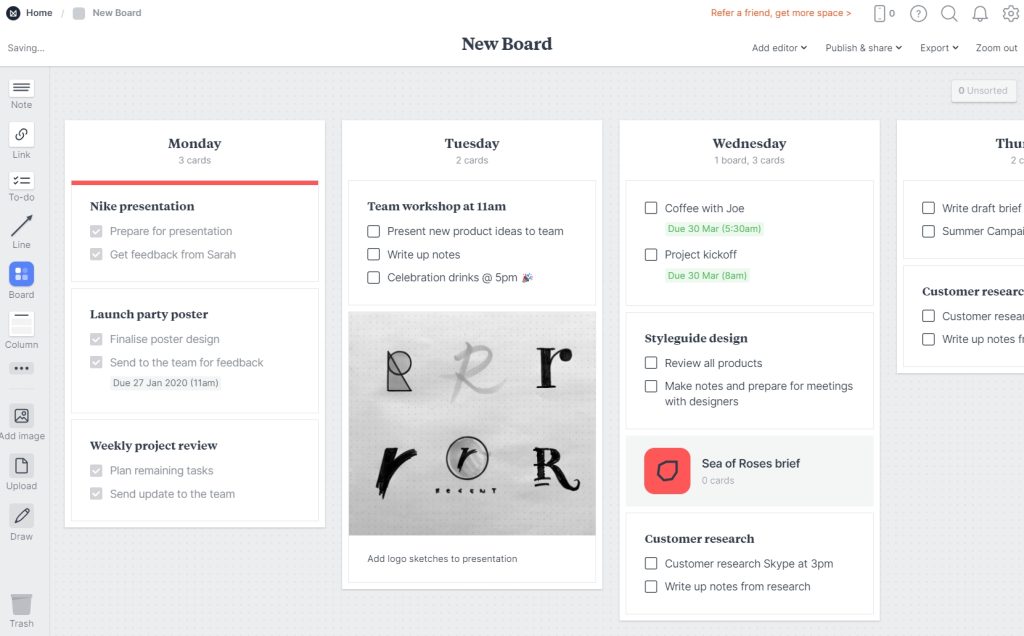Open the red Sea of Roses board

click(x=667, y=471)
